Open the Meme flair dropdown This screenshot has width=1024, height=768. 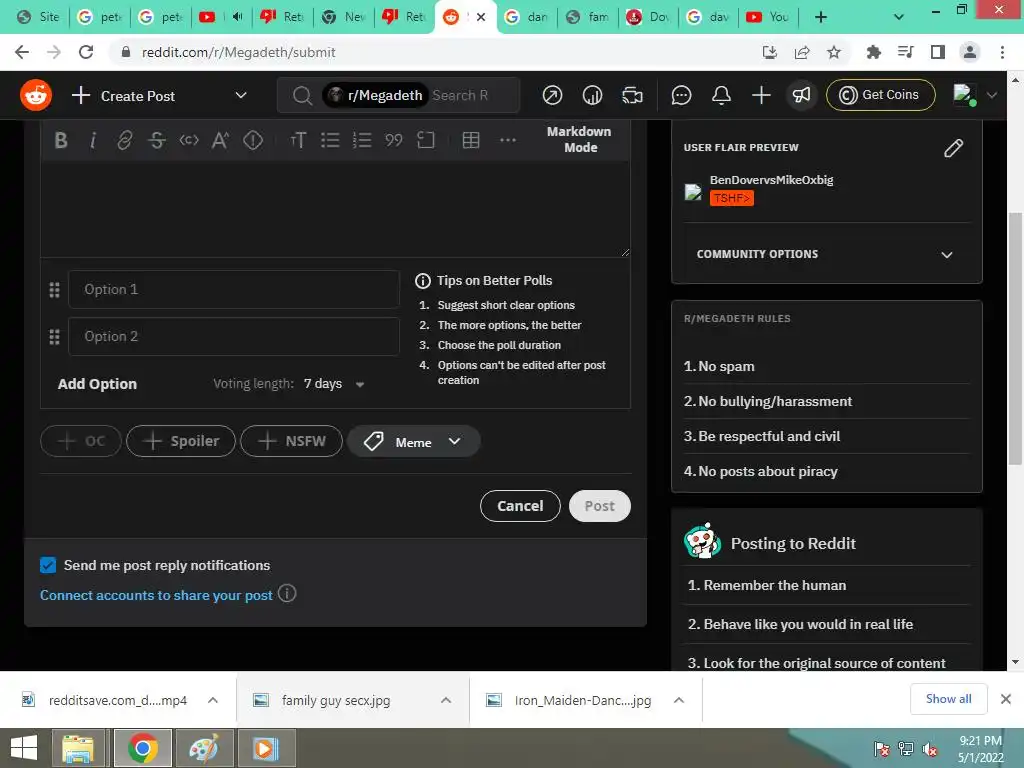414,441
